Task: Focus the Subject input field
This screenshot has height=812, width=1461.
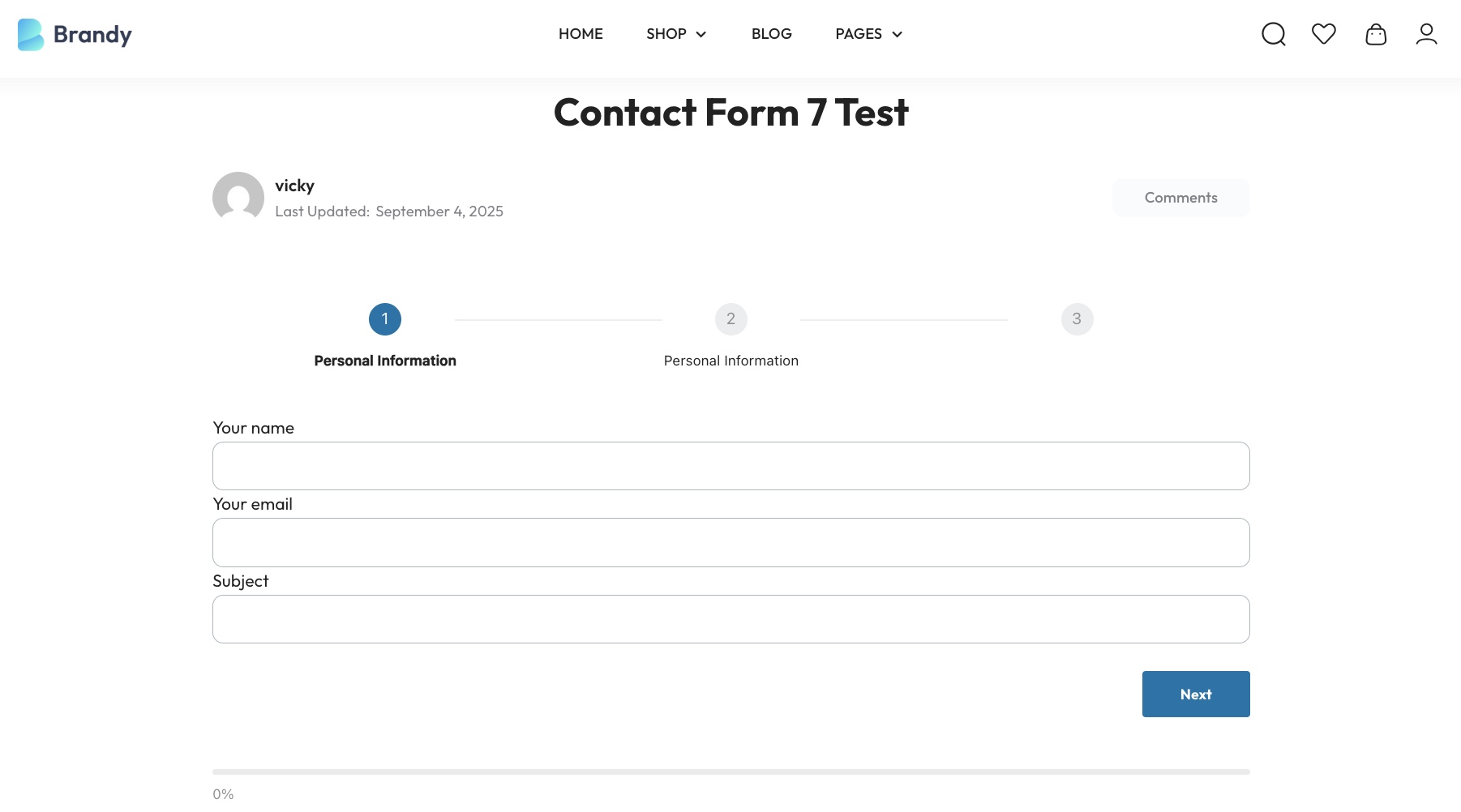Action: [731, 619]
